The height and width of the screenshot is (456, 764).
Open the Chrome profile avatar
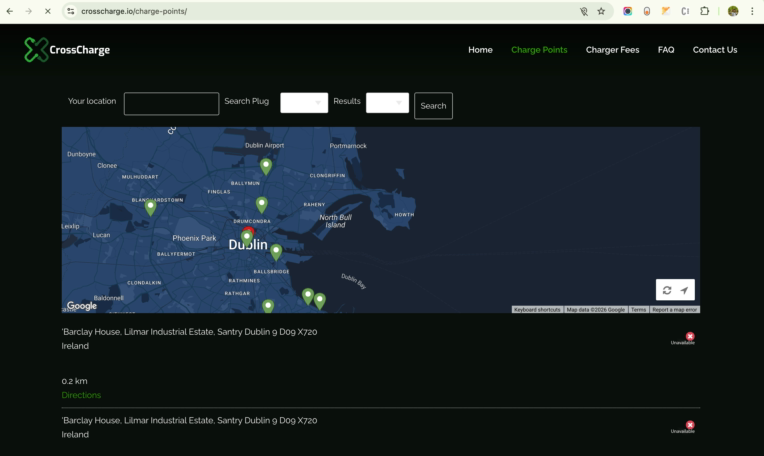(x=733, y=11)
